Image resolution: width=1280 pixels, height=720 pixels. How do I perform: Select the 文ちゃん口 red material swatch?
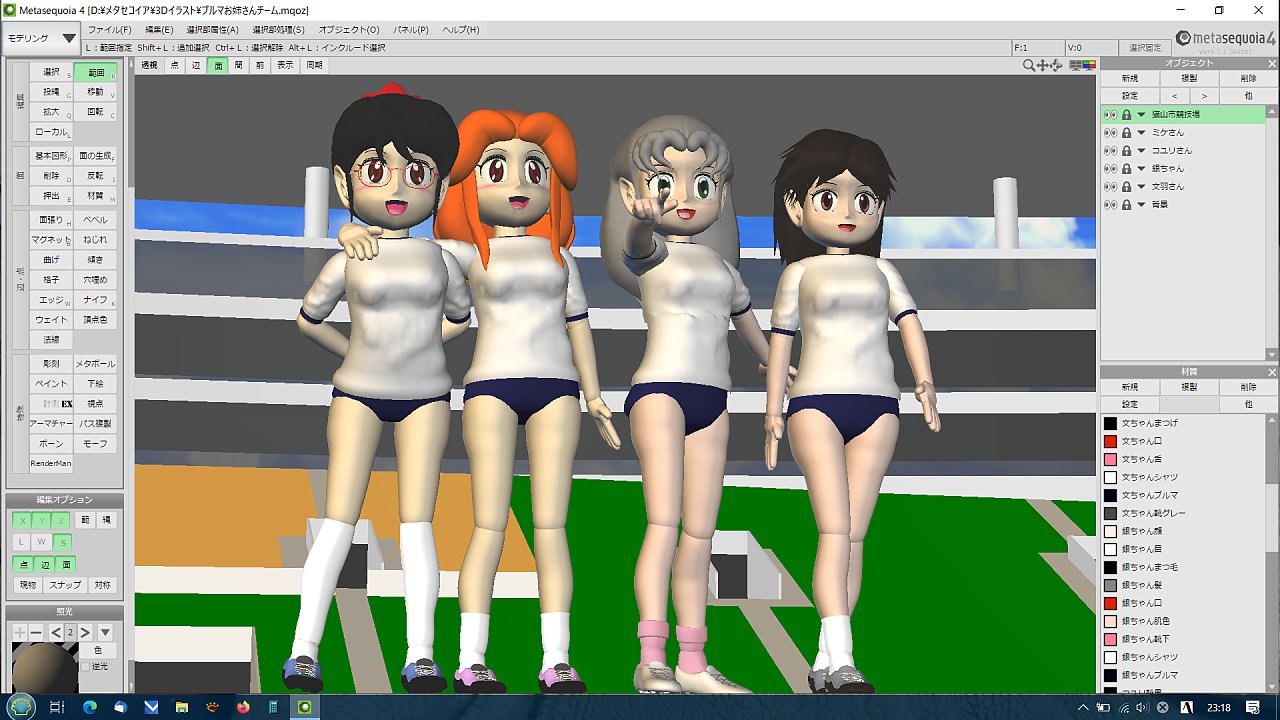pos(1110,441)
